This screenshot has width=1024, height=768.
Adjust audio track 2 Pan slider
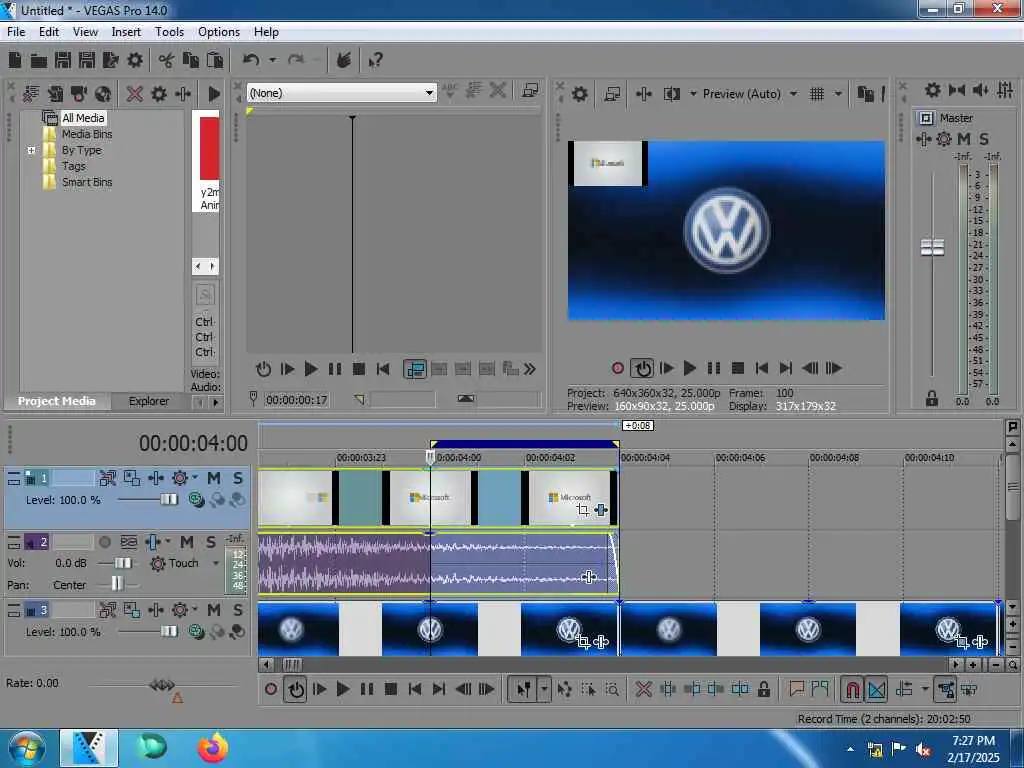point(117,583)
